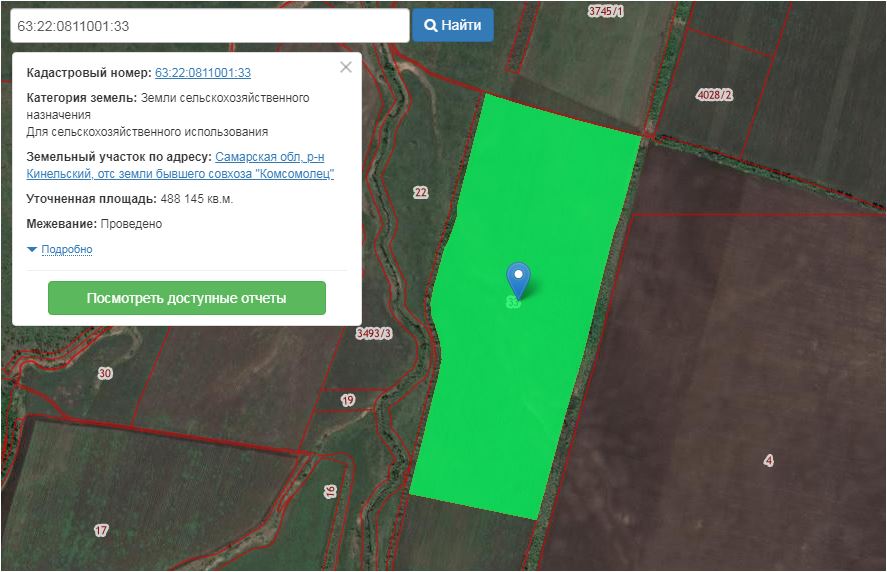This screenshot has height=572, width=887.
Task: Open the 63:22:0811001:33 cadastral number link
Action: pos(203,73)
